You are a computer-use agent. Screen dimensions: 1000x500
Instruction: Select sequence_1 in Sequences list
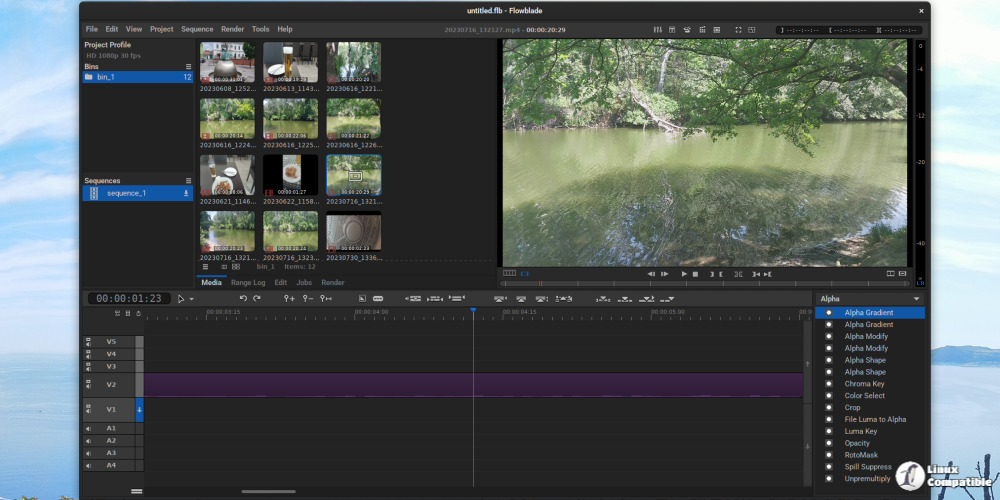pyautogui.click(x=126, y=193)
